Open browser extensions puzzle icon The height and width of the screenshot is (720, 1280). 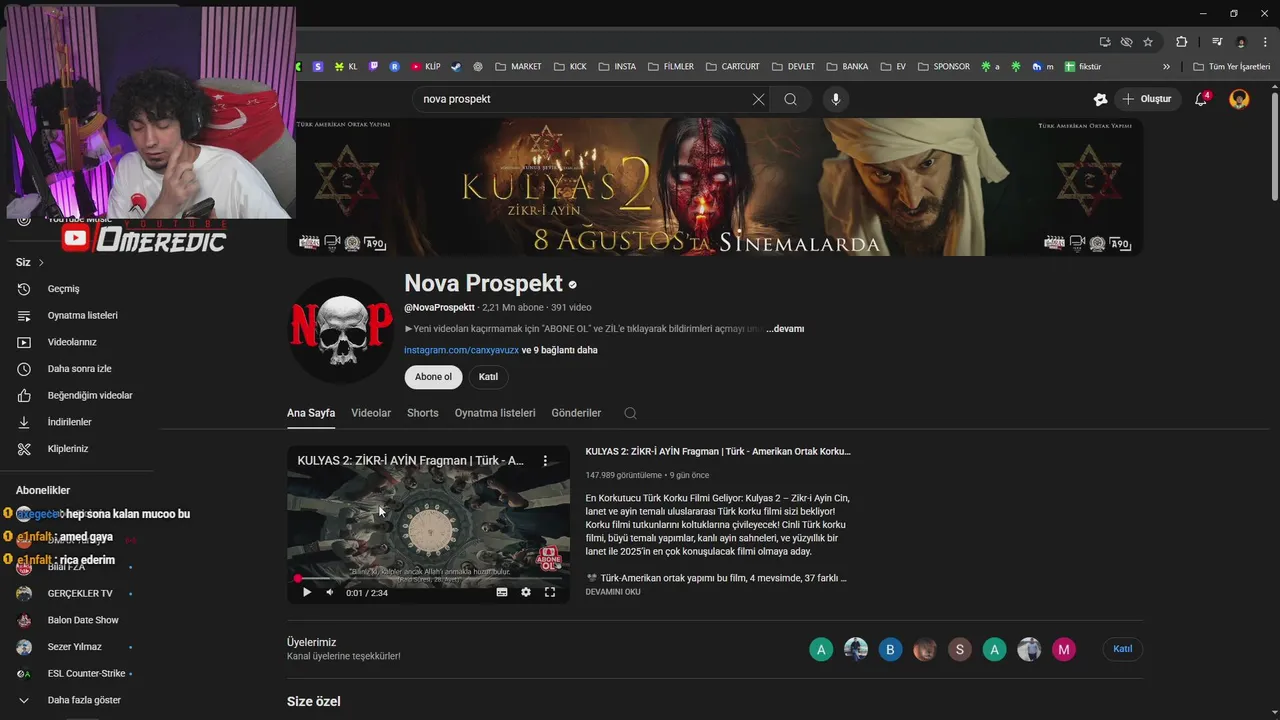(1182, 42)
